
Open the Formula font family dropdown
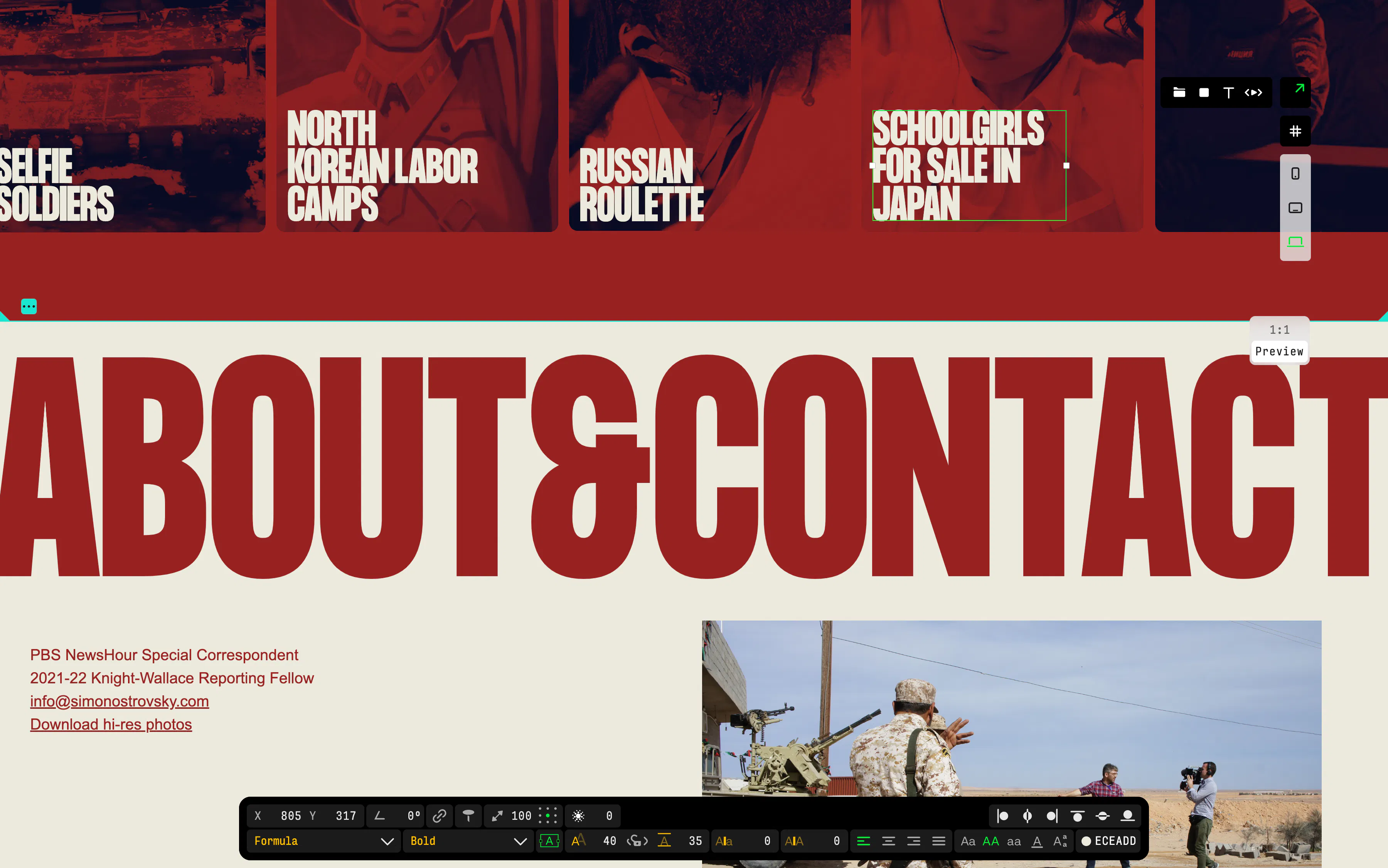(324, 841)
